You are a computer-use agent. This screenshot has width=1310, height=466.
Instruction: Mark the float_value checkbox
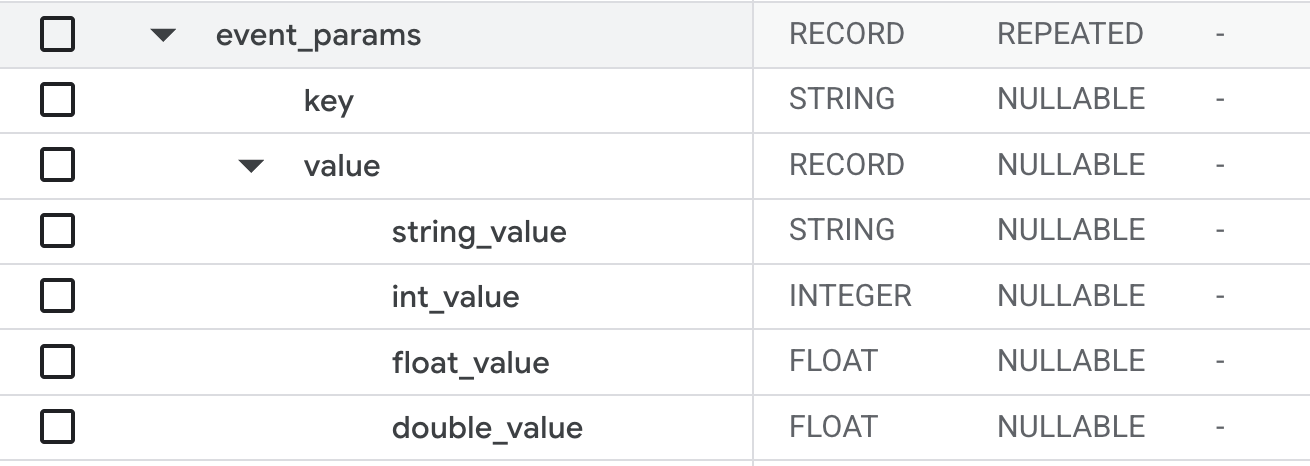coord(57,362)
